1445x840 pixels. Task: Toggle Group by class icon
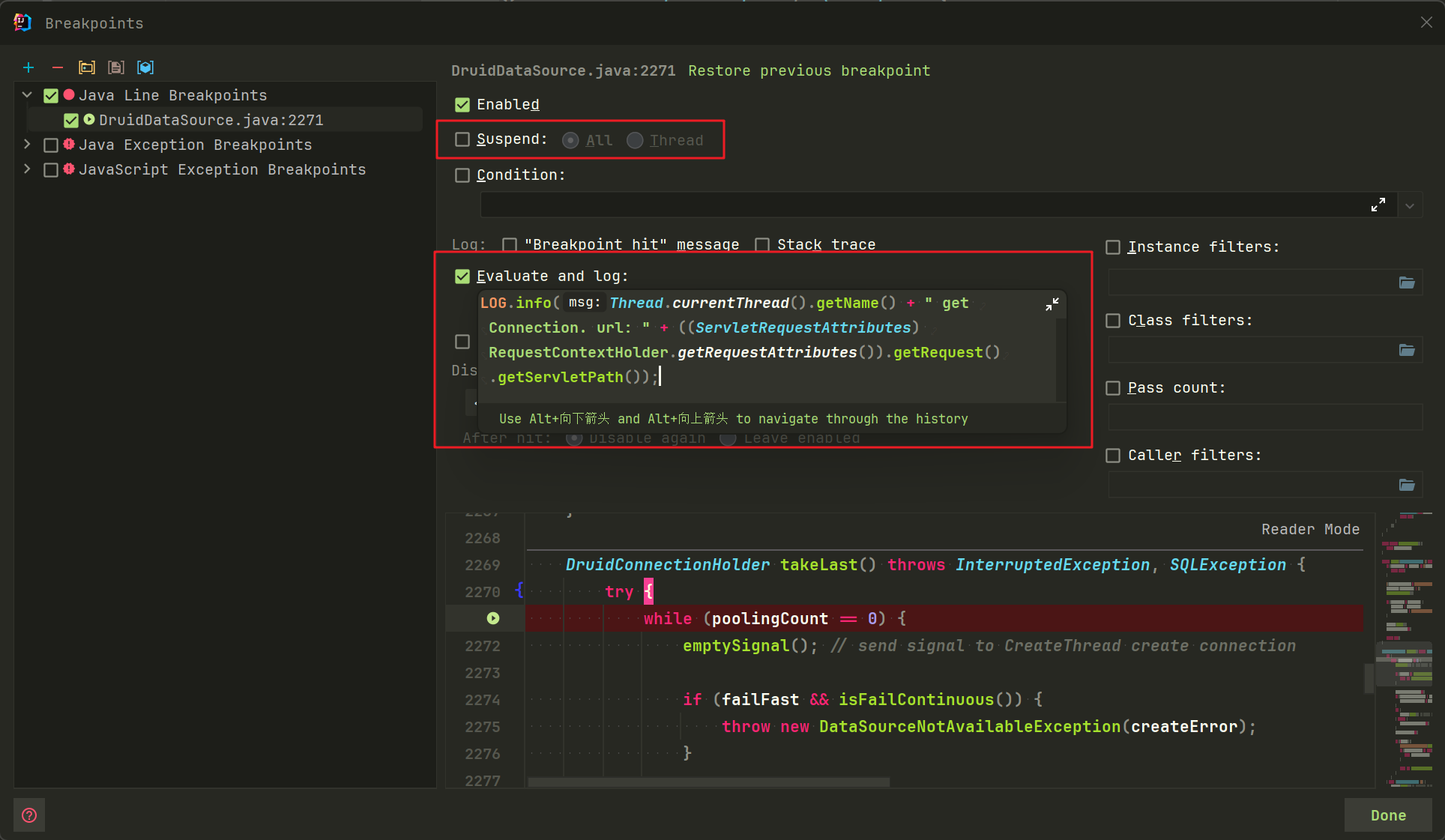(x=145, y=67)
